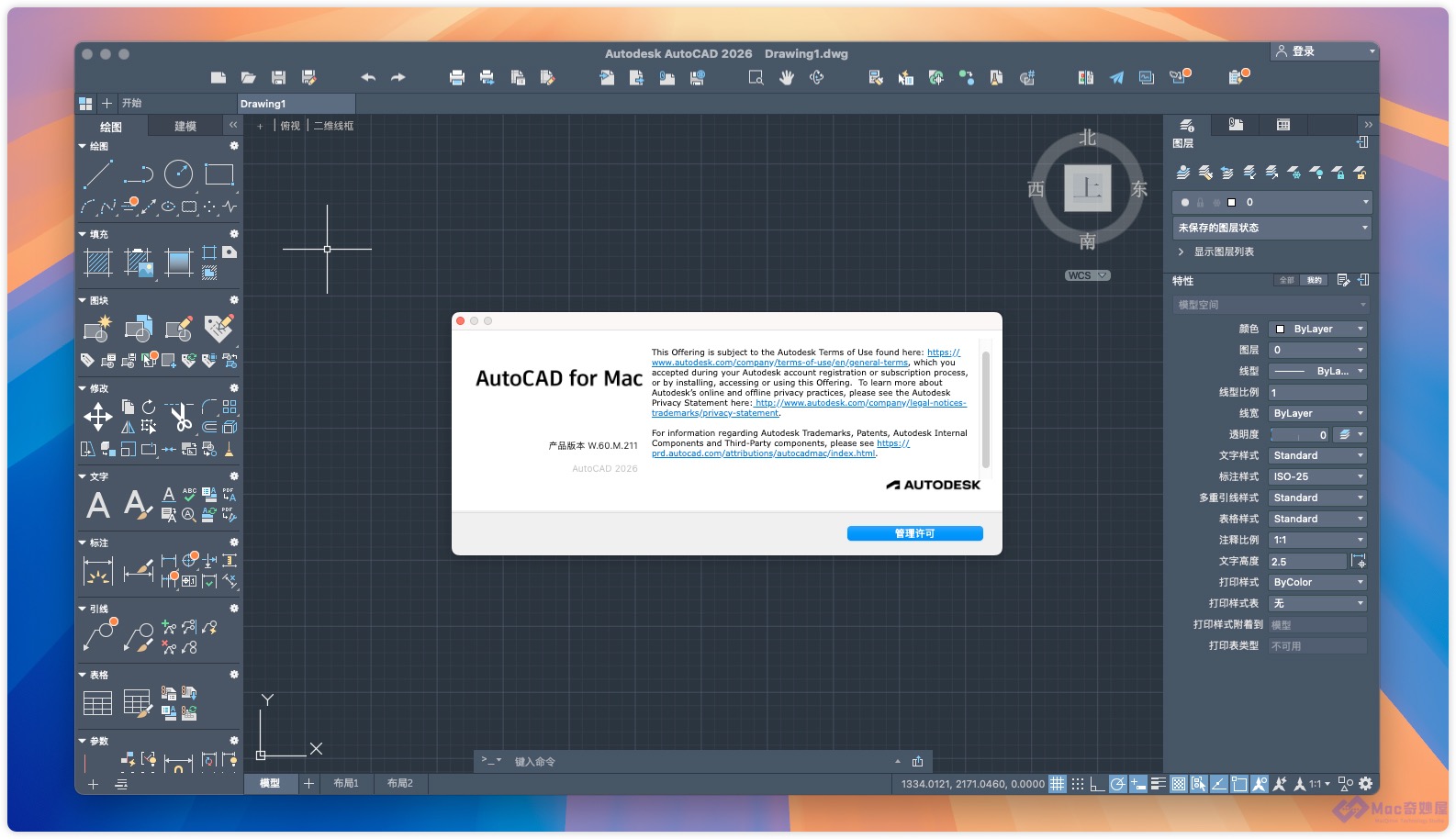The height and width of the screenshot is (839, 1456).
Task: Toggle dynamic input in status bar
Action: [1138, 784]
